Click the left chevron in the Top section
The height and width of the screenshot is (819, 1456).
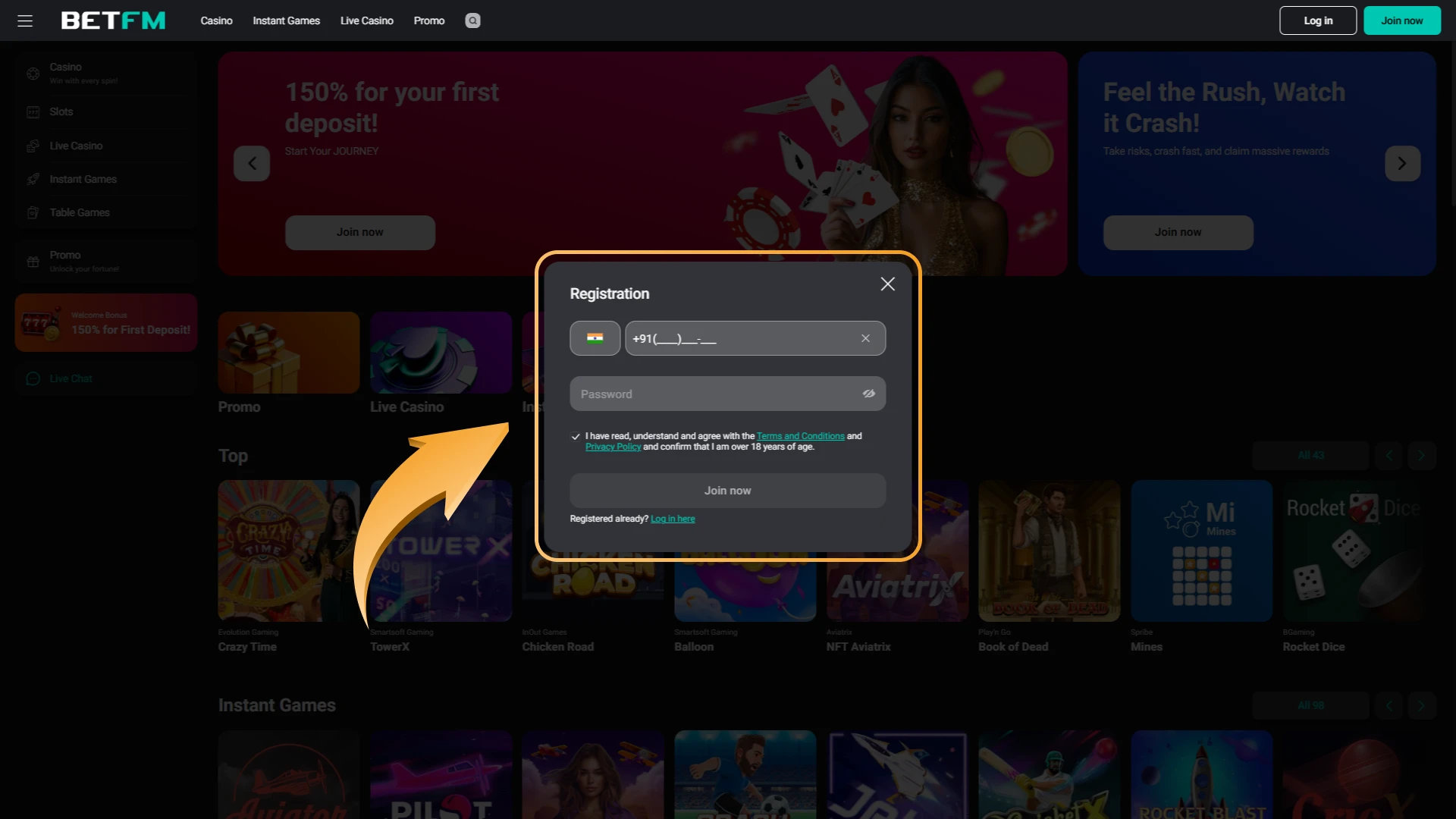click(x=1388, y=455)
